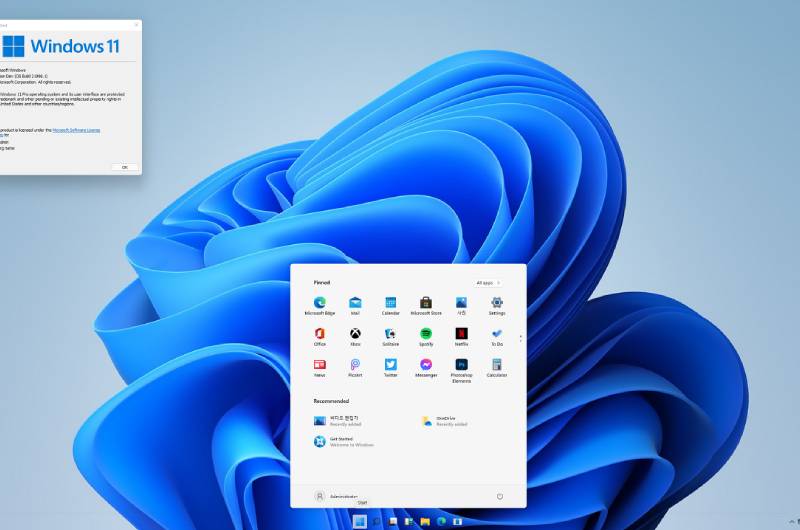Open the recommended video editor item
The width and height of the screenshot is (800, 530).
click(338, 421)
